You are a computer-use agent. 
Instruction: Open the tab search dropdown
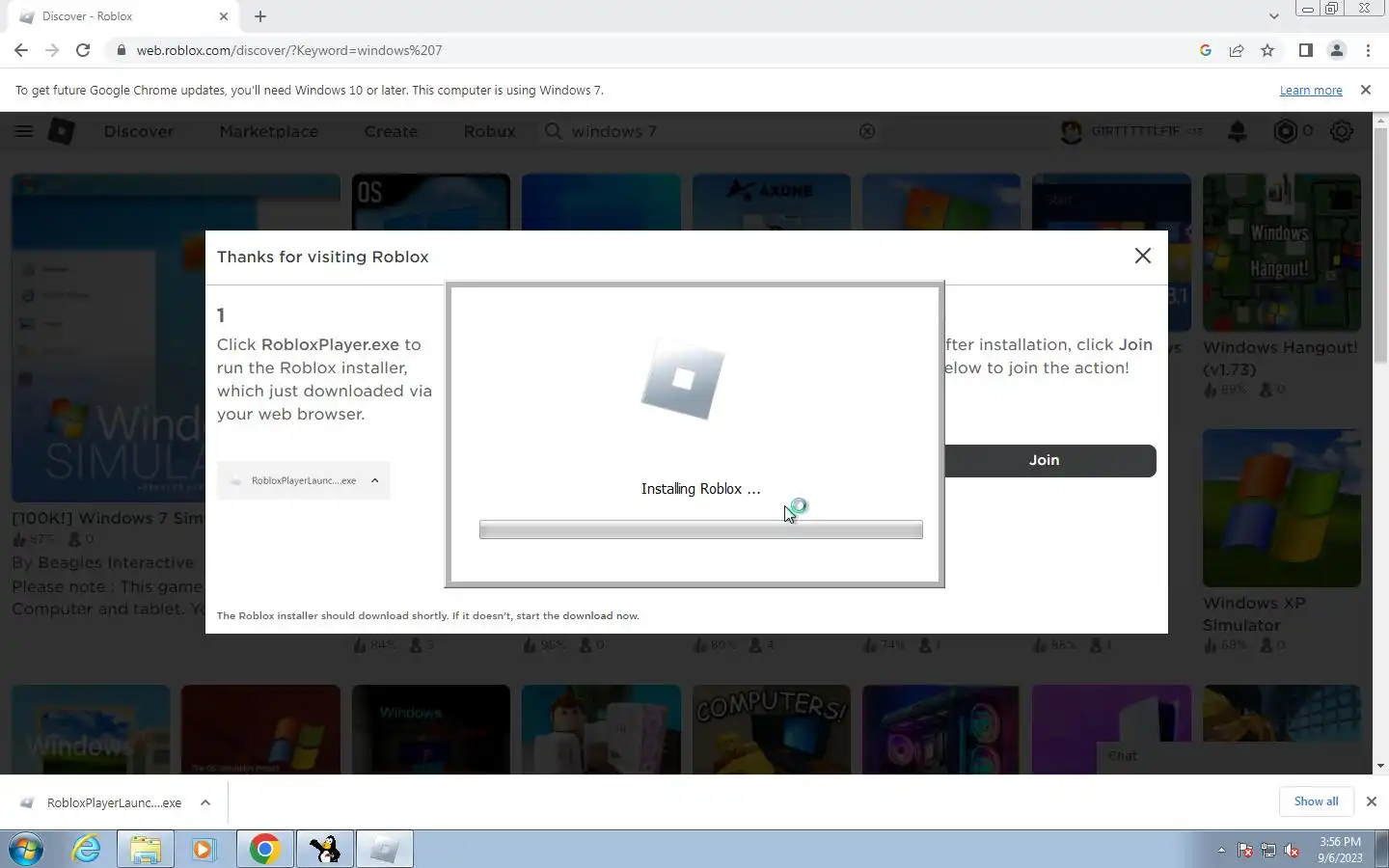(x=1273, y=15)
